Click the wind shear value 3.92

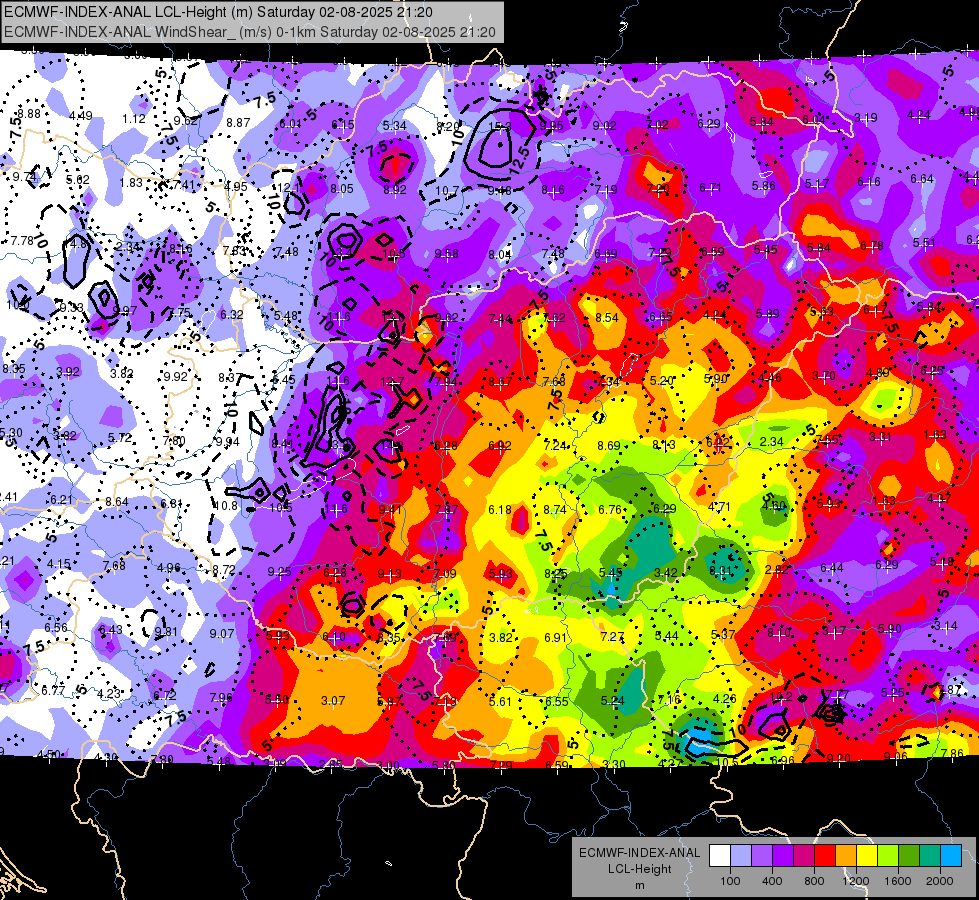pos(68,372)
